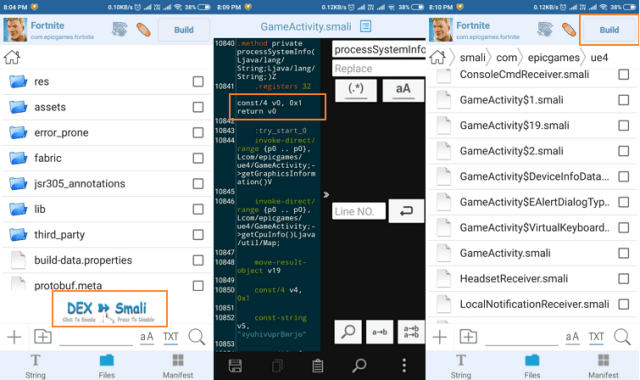The image size is (640, 380).
Task: Focus the Line NO. input field
Action: (359, 211)
